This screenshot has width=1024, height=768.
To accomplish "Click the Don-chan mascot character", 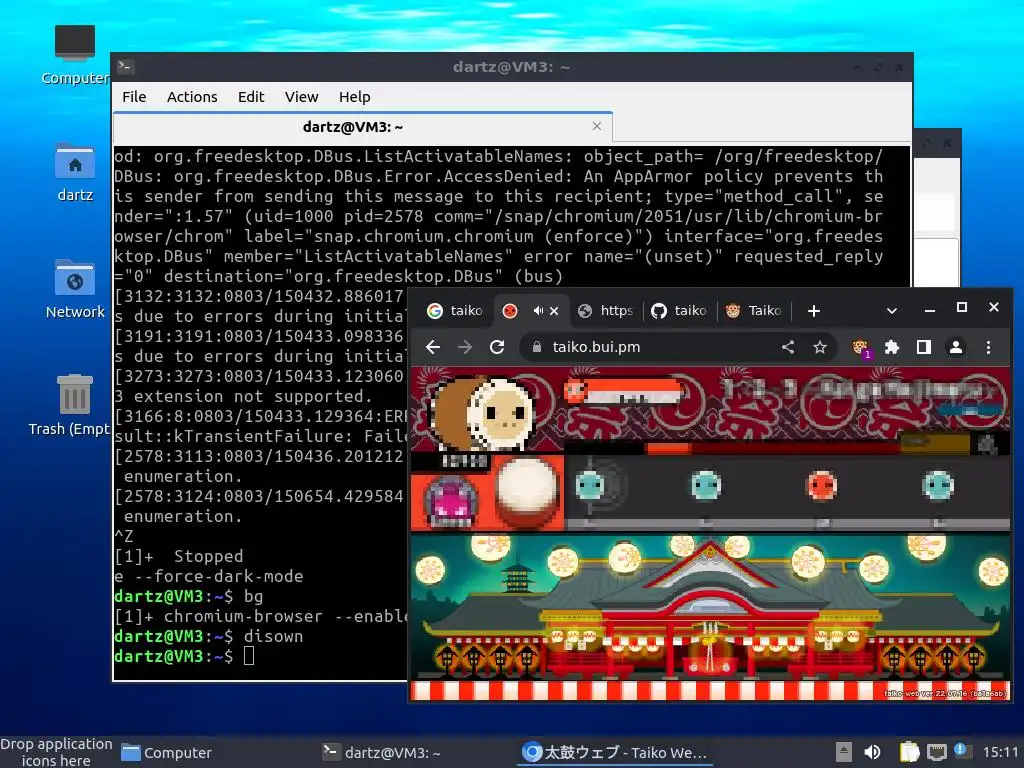I will [484, 413].
